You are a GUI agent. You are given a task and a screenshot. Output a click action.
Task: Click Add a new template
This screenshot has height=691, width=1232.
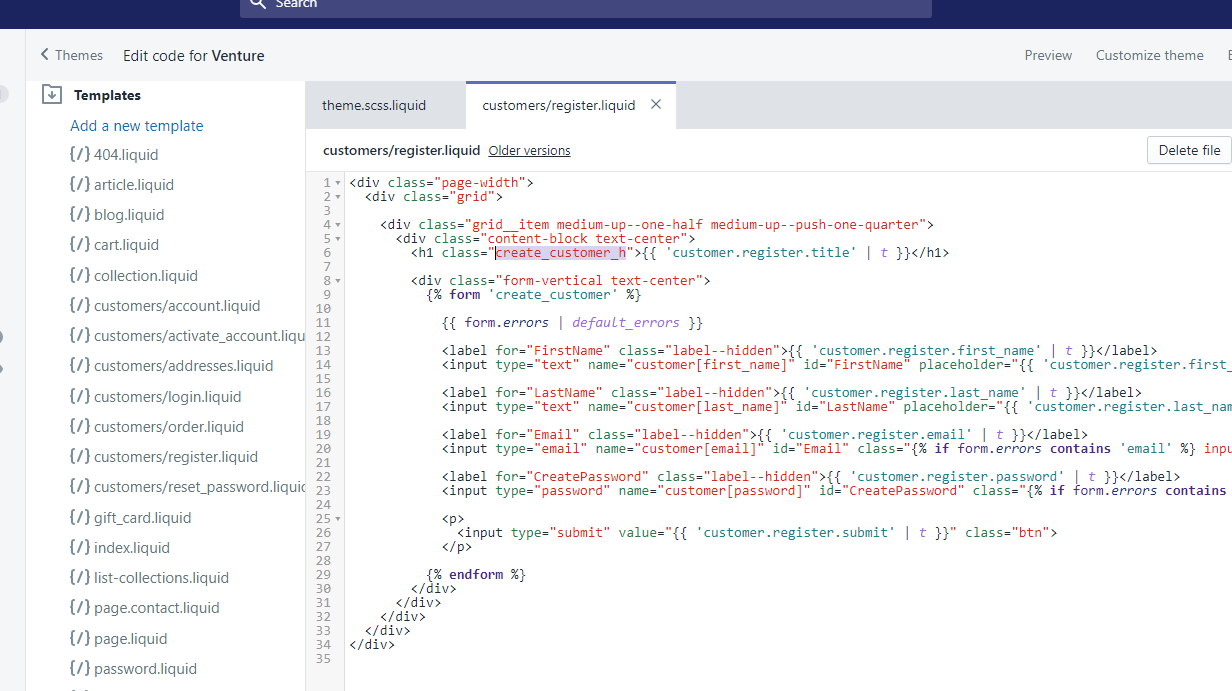click(136, 126)
